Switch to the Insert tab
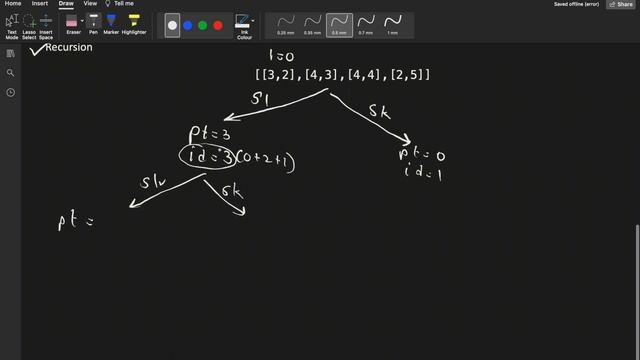Viewport: 640px width, 360px height. (40, 4)
